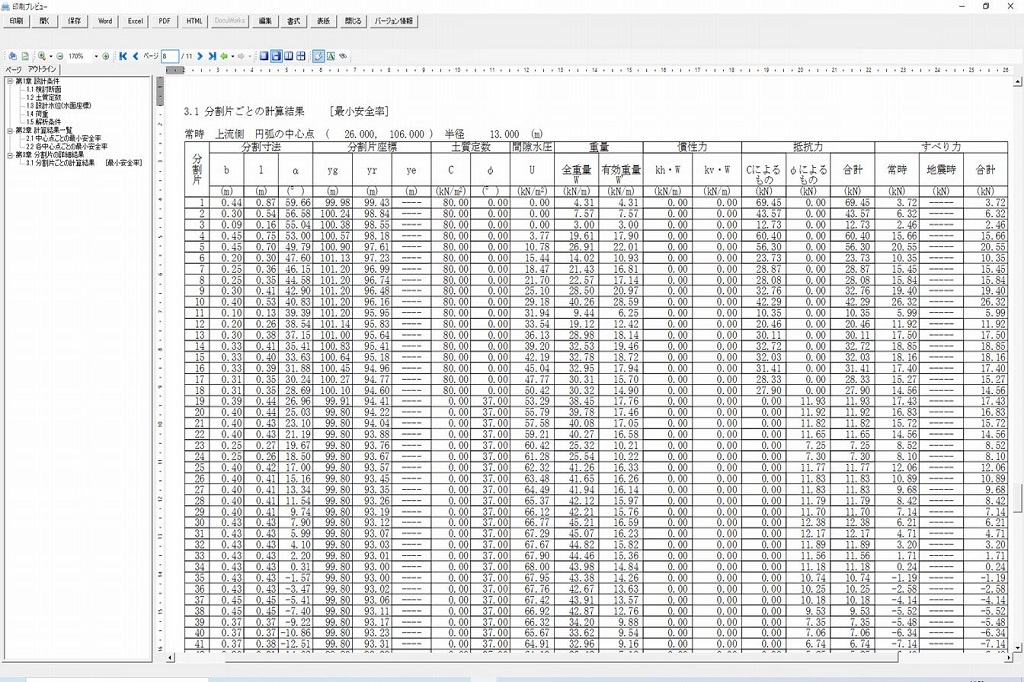Click the 土質定数 table header
The image size is (1024, 682).
click(x=470, y=148)
